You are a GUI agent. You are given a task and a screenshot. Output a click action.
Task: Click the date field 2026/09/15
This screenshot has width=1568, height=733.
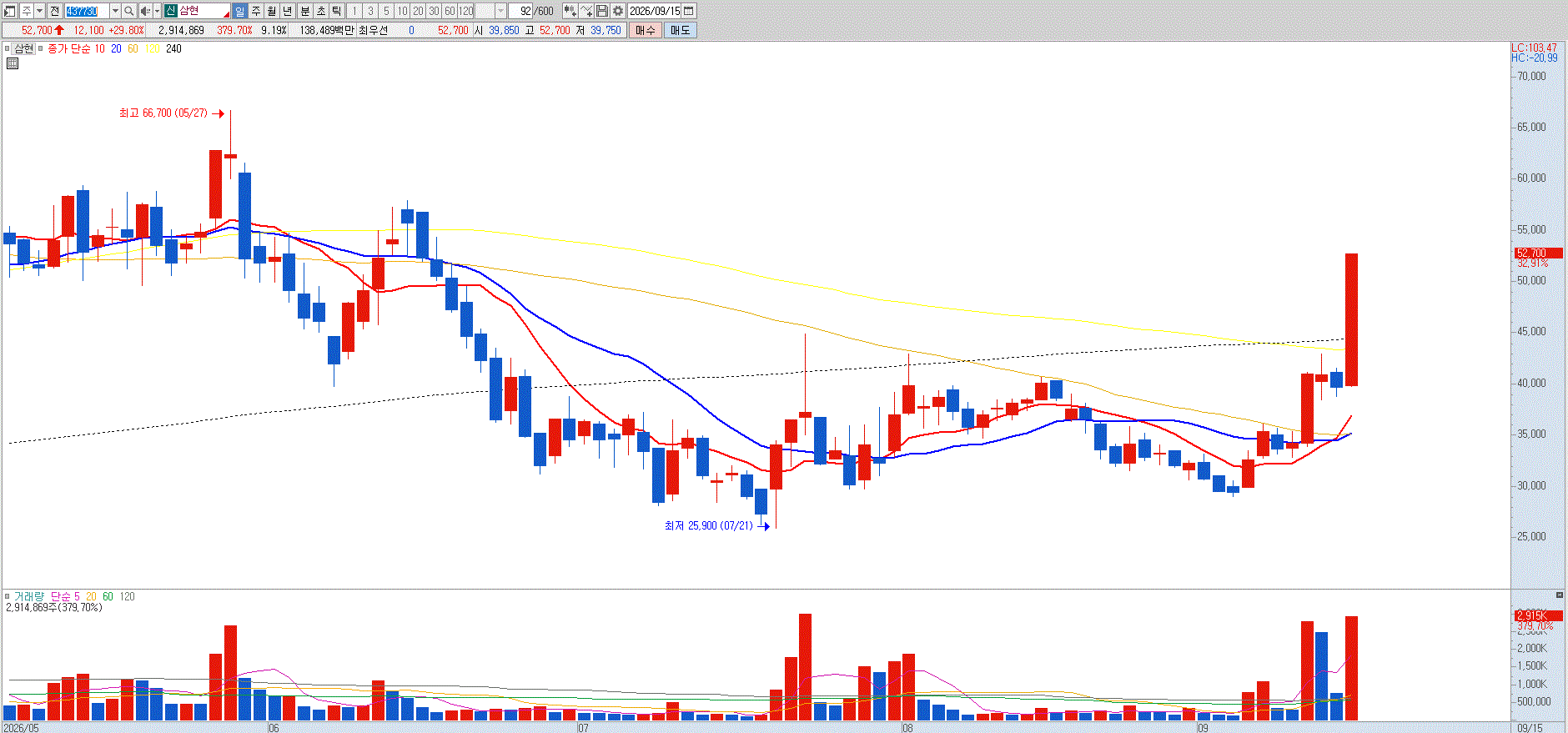[x=656, y=11]
